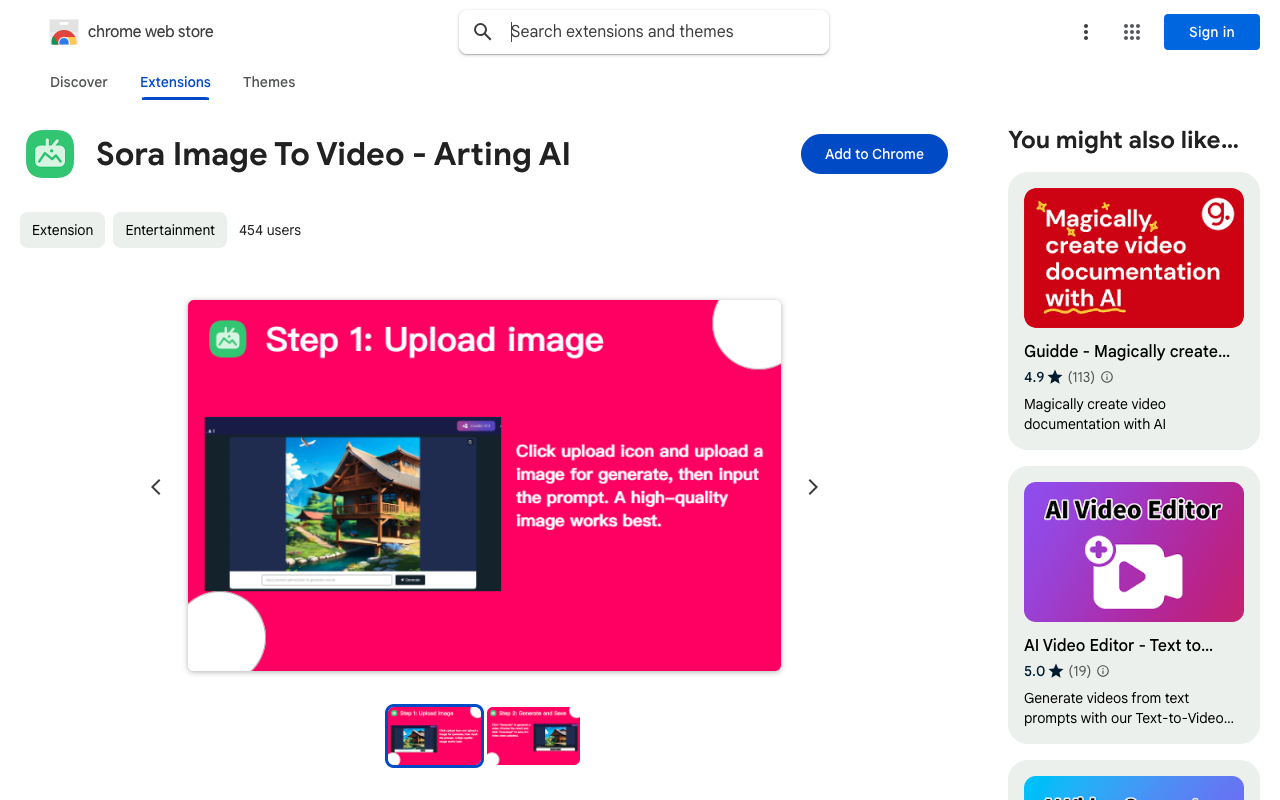Open the Themes tab

[269, 82]
